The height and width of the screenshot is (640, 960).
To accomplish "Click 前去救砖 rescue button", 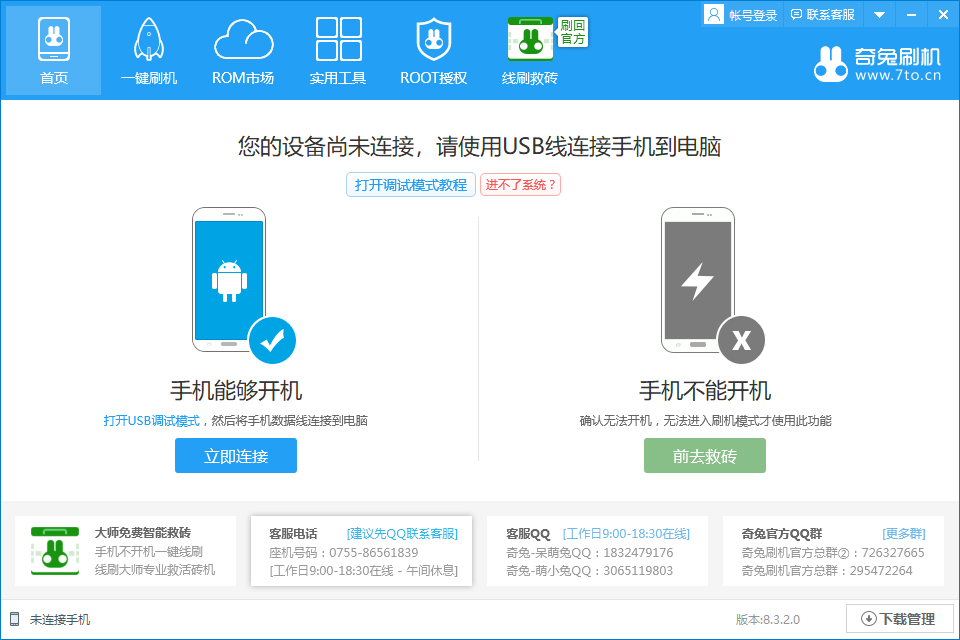I will tap(704, 455).
